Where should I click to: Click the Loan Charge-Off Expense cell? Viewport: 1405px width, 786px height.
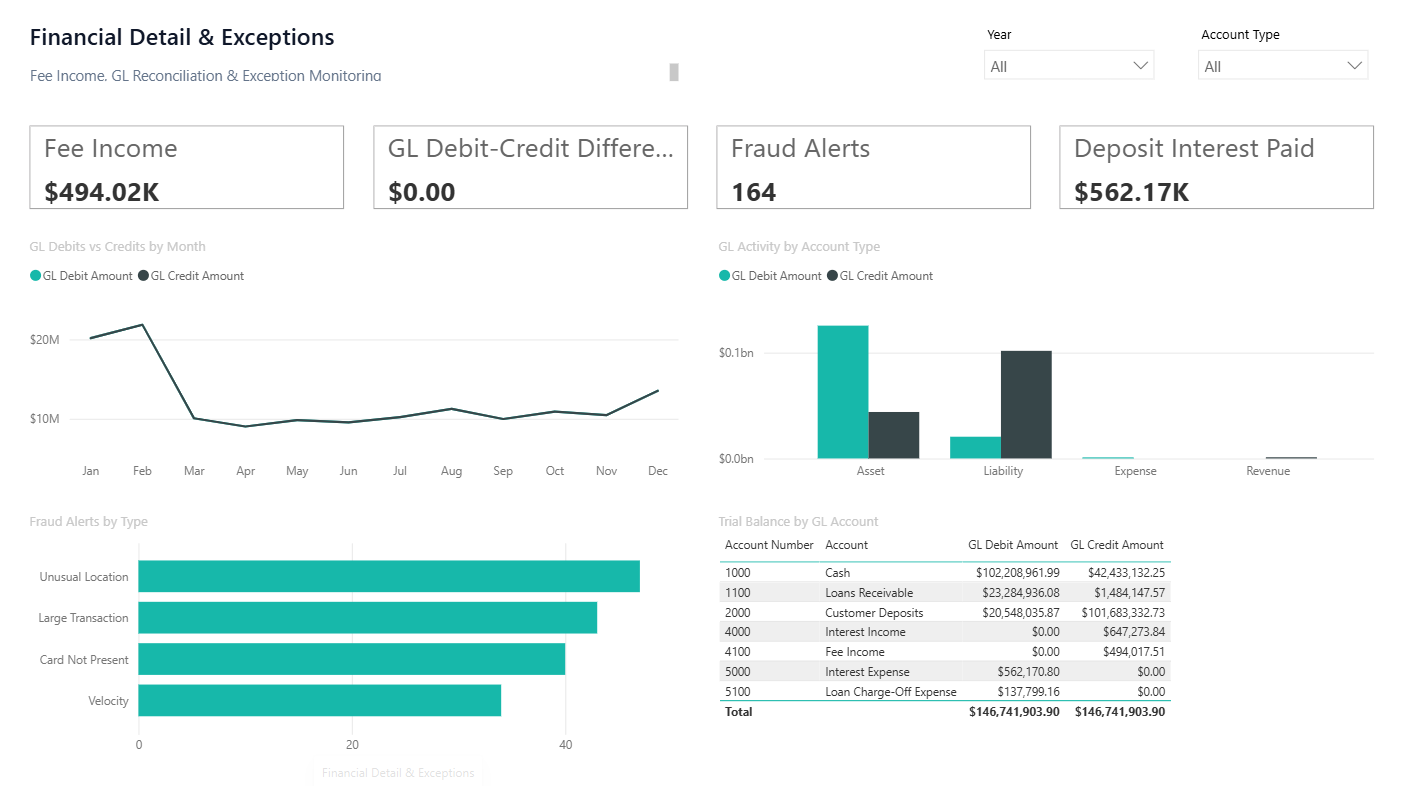(x=891, y=692)
